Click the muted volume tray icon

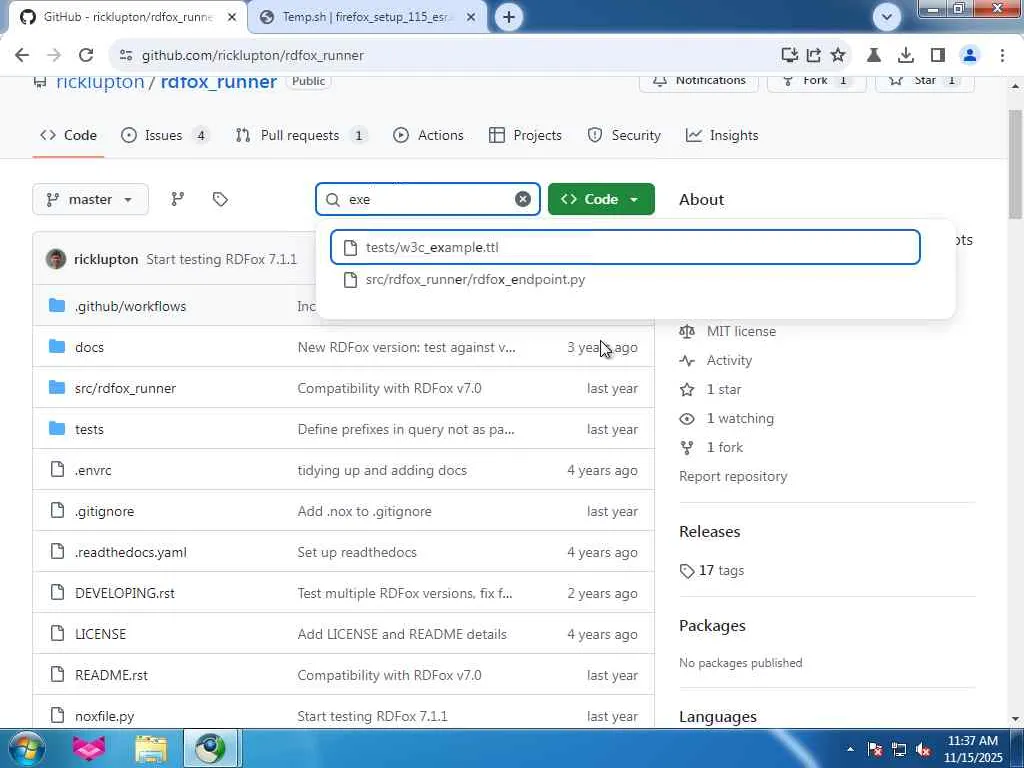(923, 750)
